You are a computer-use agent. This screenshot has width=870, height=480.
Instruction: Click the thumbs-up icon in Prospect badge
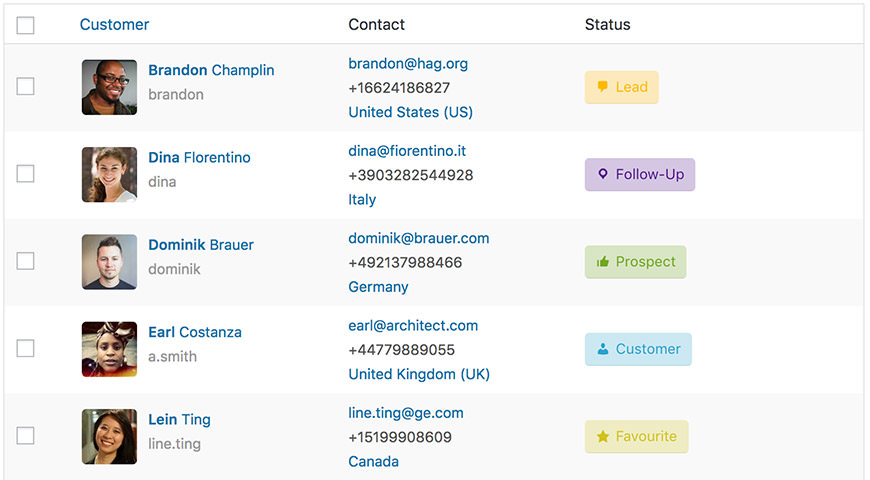point(603,262)
